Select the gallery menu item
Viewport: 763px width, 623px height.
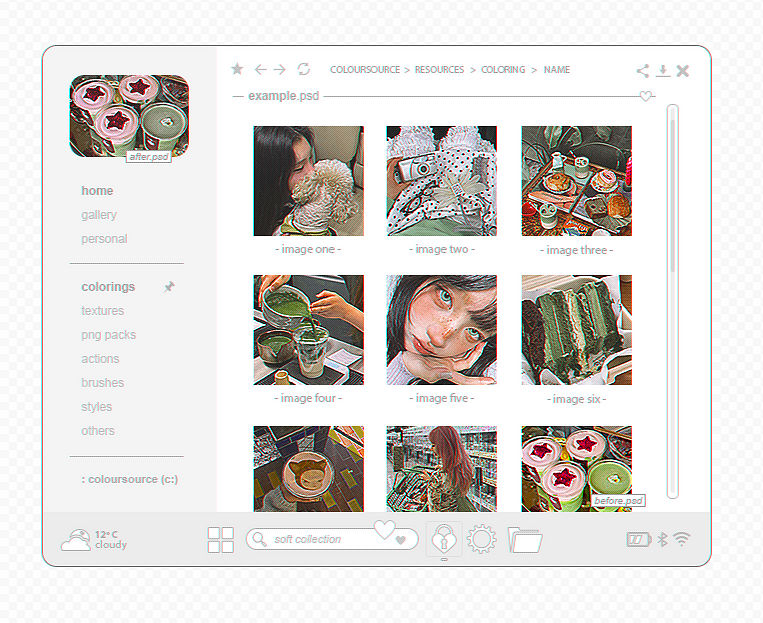(x=99, y=215)
